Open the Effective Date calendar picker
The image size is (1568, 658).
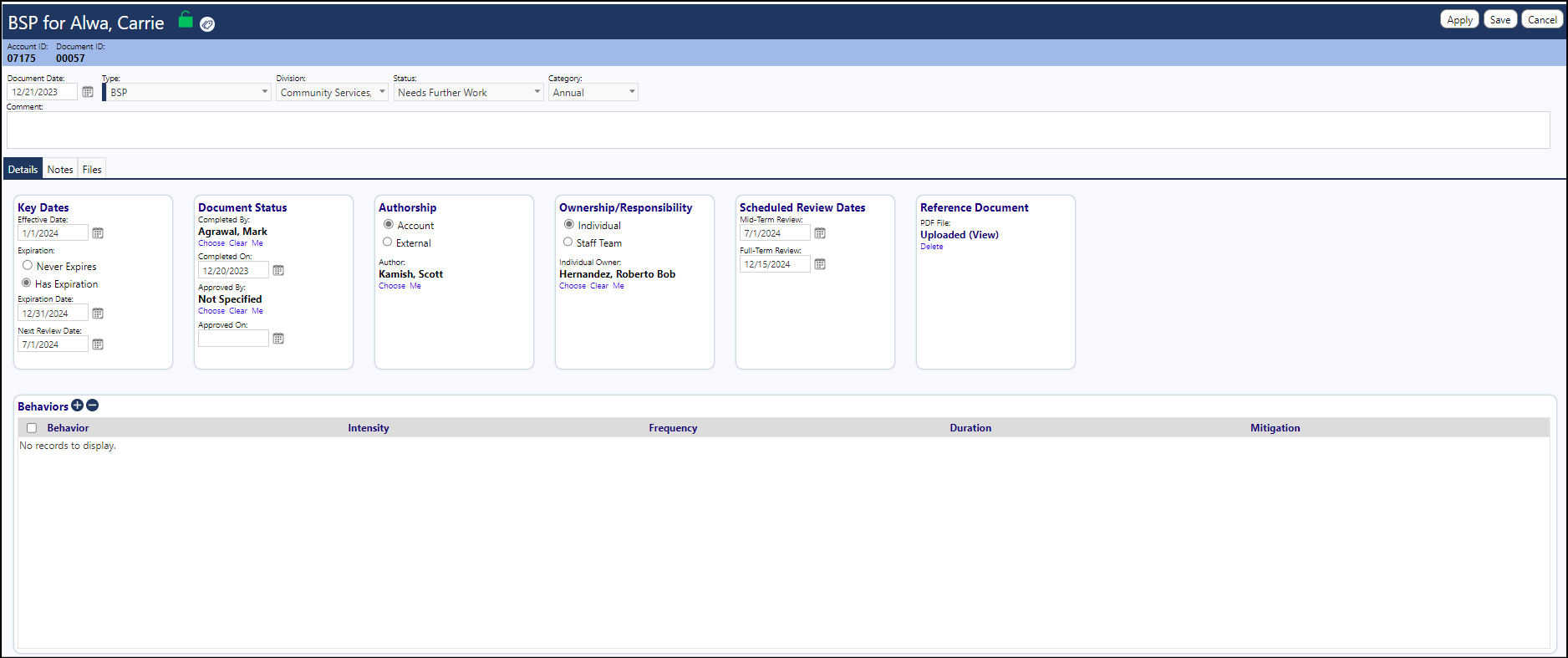pyautogui.click(x=98, y=233)
